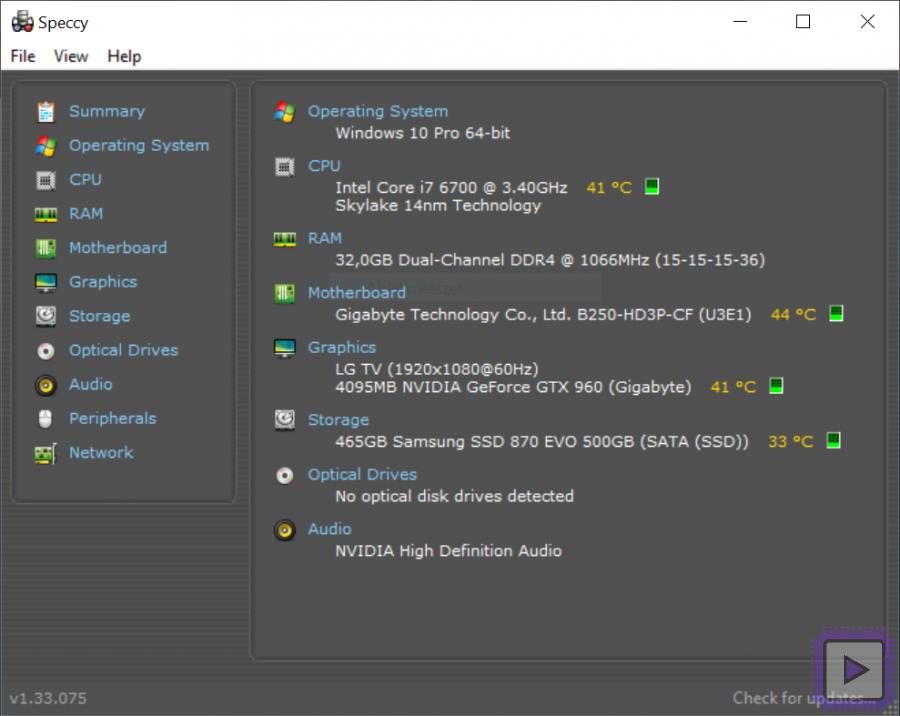The width and height of the screenshot is (900, 716).
Task: Click the Audio speaker icon in sidebar
Action: click(x=46, y=385)
